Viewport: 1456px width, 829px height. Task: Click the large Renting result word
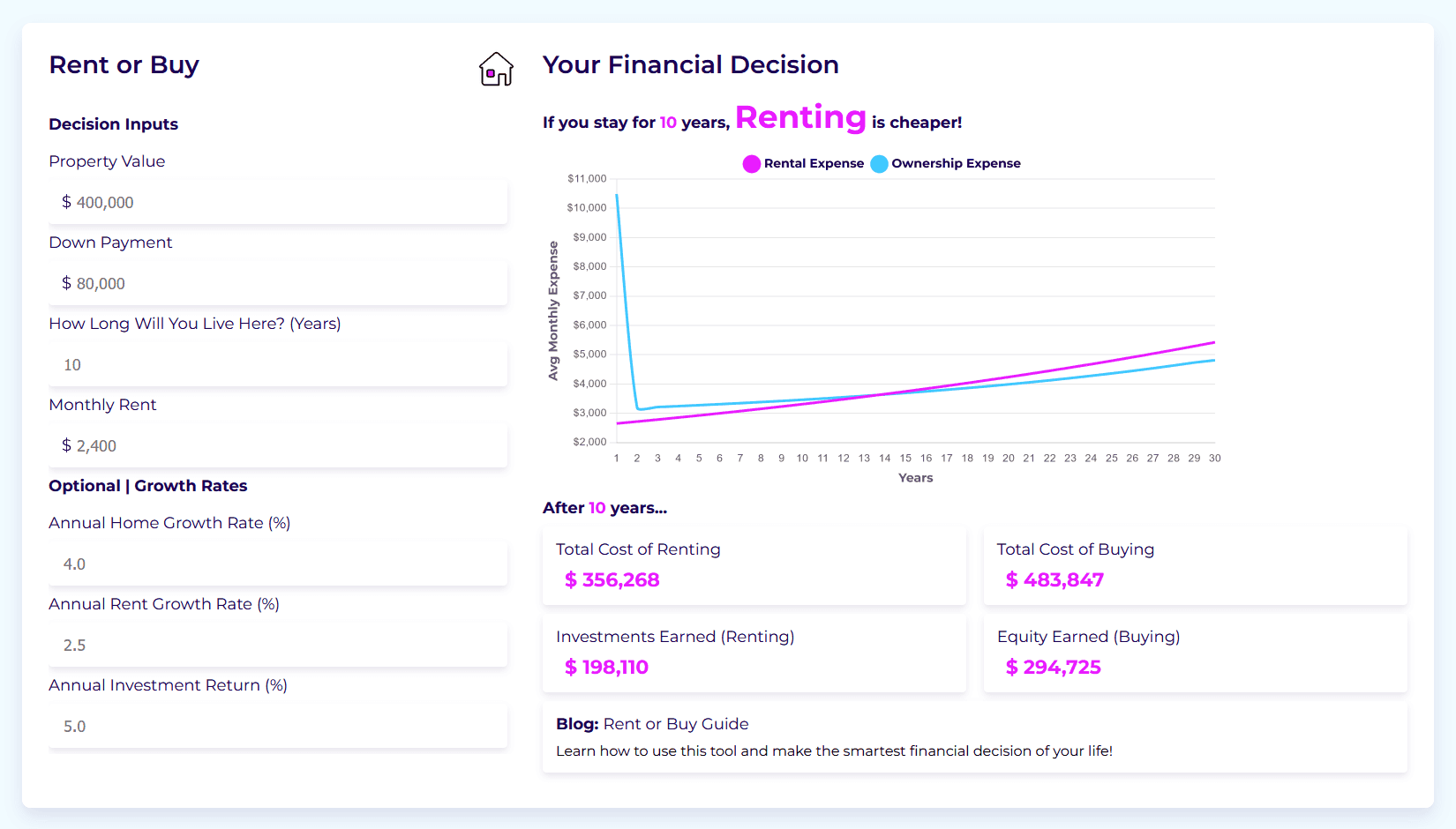[801, 118]
